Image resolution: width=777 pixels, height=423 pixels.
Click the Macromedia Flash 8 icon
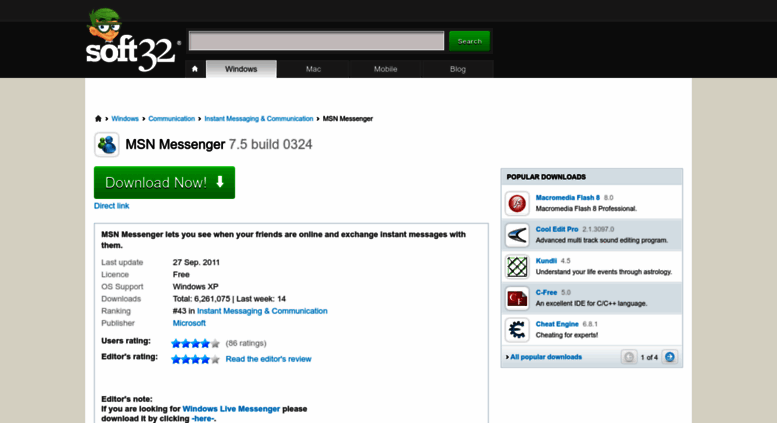(517, 203)
